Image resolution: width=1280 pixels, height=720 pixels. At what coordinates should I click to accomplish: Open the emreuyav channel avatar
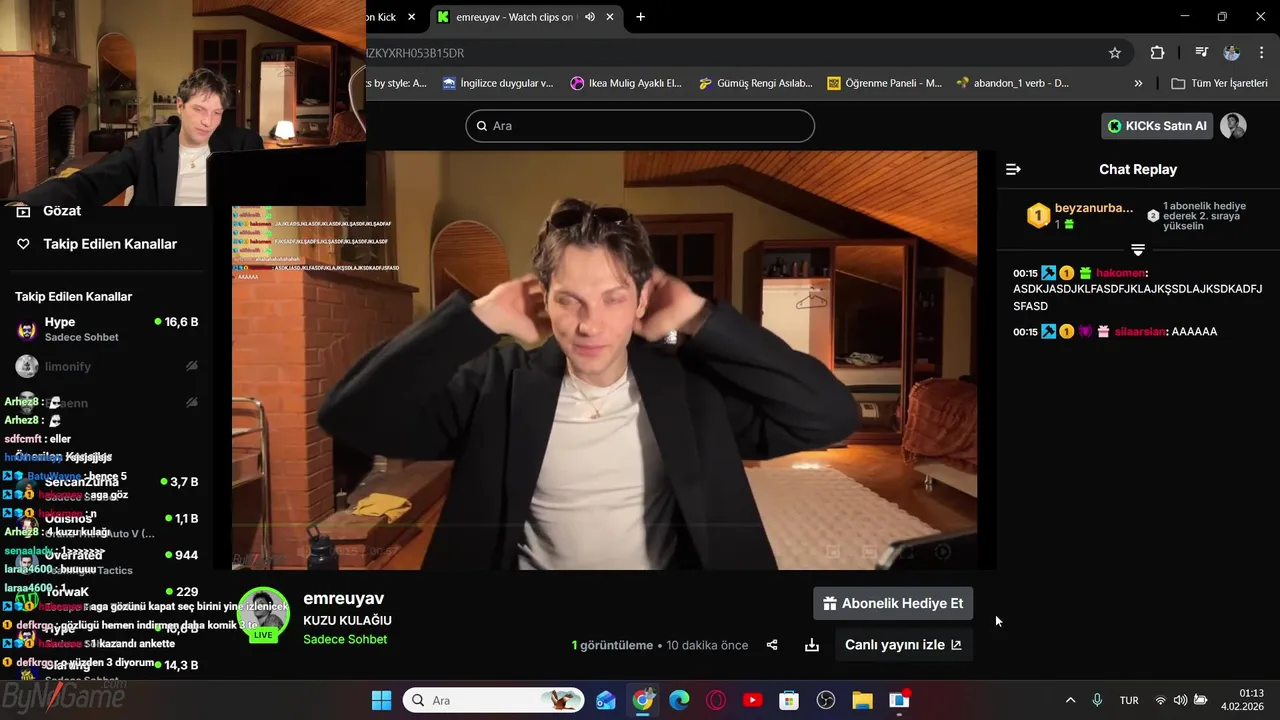coord(264,613)
